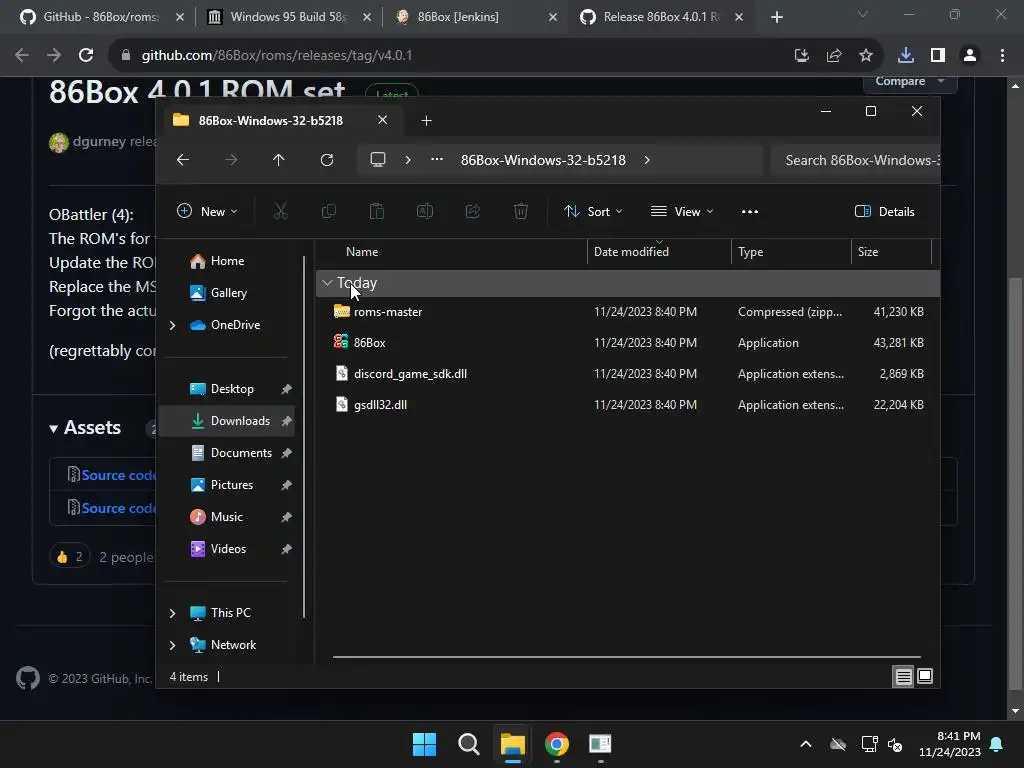This screenshot has width=1024, height=768.
Task: Select Home in Explorer navigation pane
Action: coord(227,261)
